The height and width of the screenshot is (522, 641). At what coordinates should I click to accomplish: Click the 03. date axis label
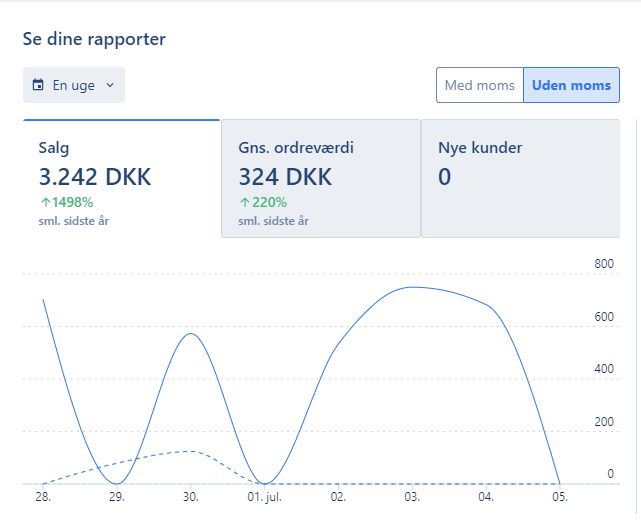[x=413, y=496]
